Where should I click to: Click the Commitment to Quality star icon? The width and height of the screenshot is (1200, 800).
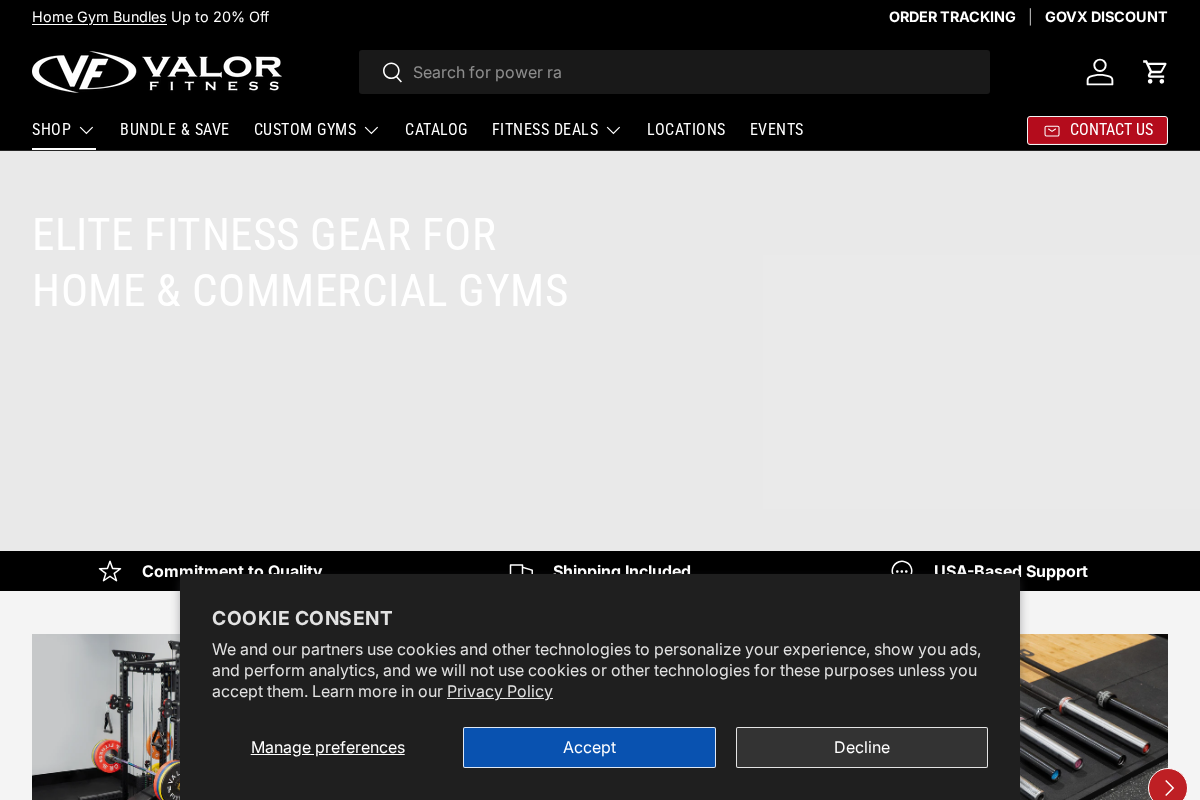pos(109,571)
